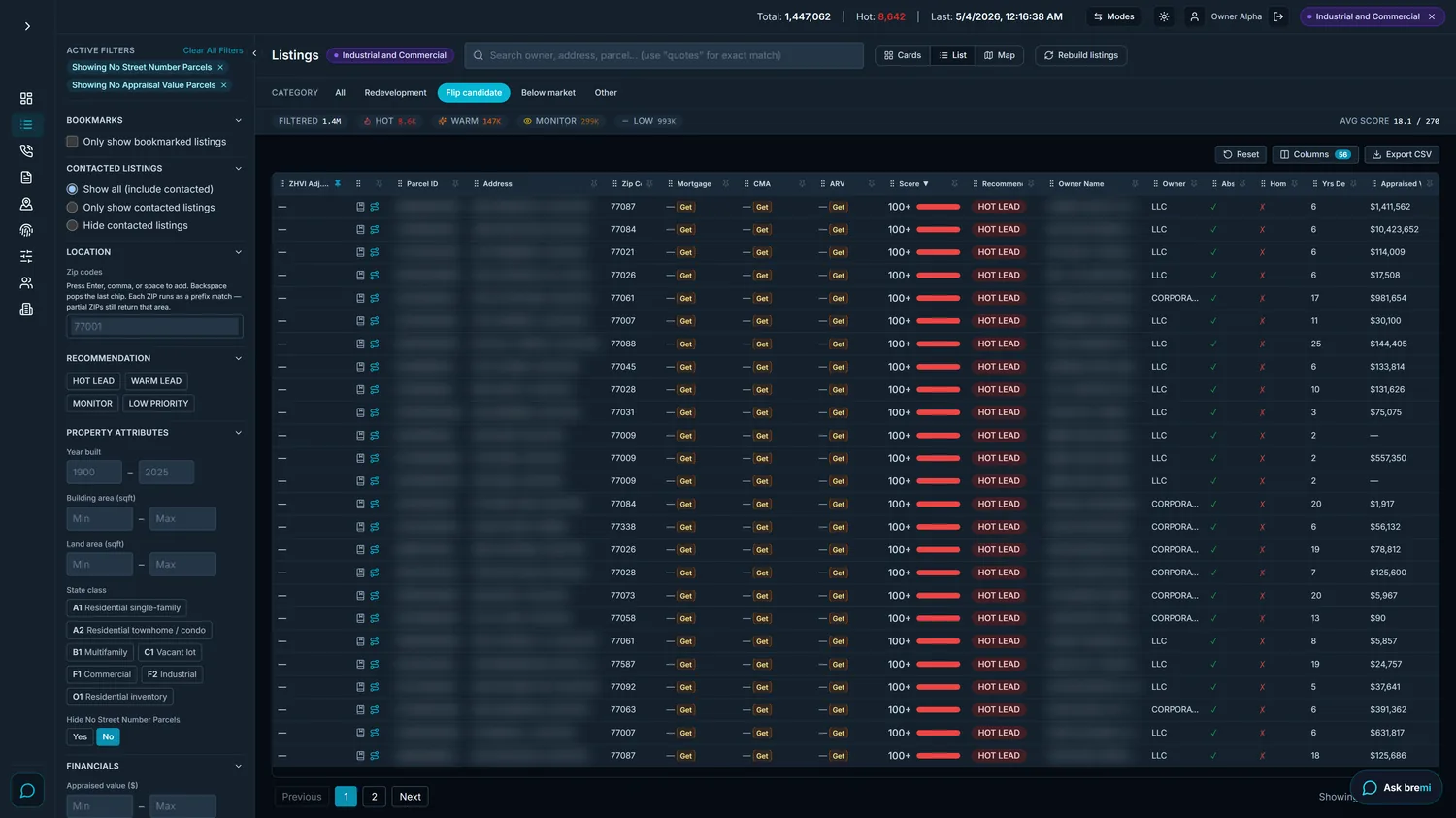Open the phone calls icon in the sidebar

[x=26, y=151]
